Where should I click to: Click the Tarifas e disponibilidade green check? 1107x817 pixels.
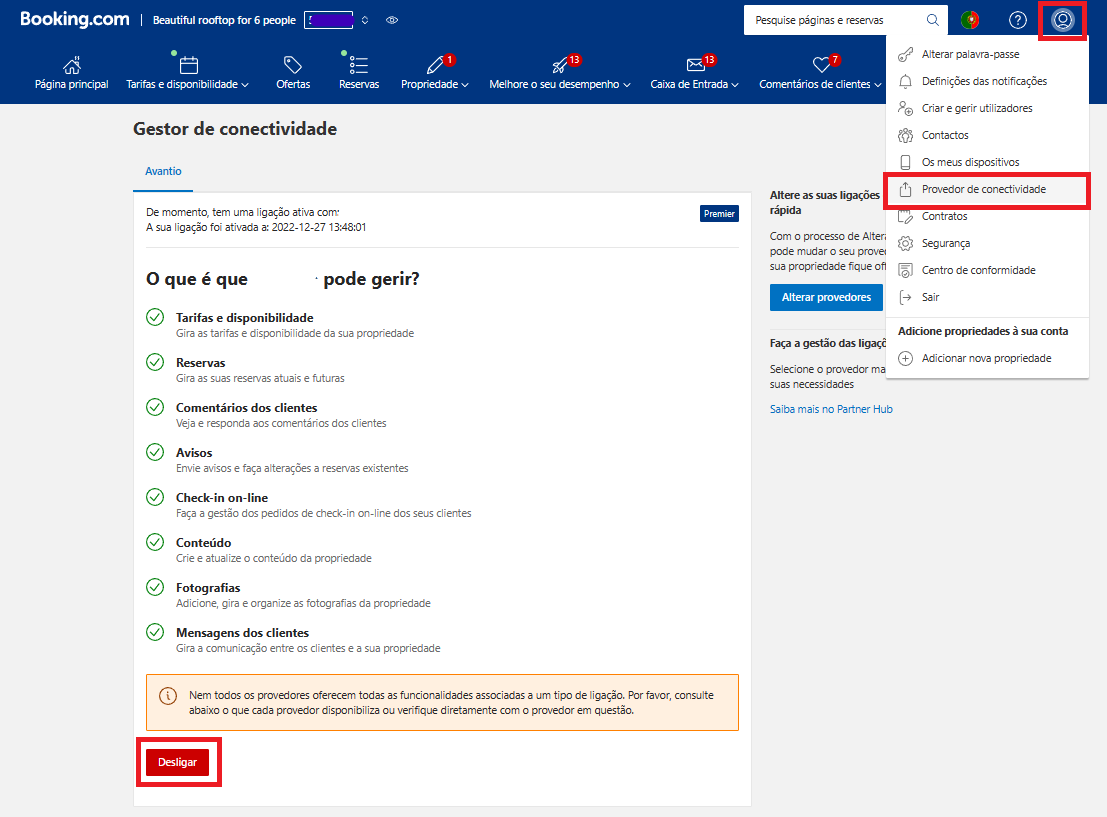[155, 317]
